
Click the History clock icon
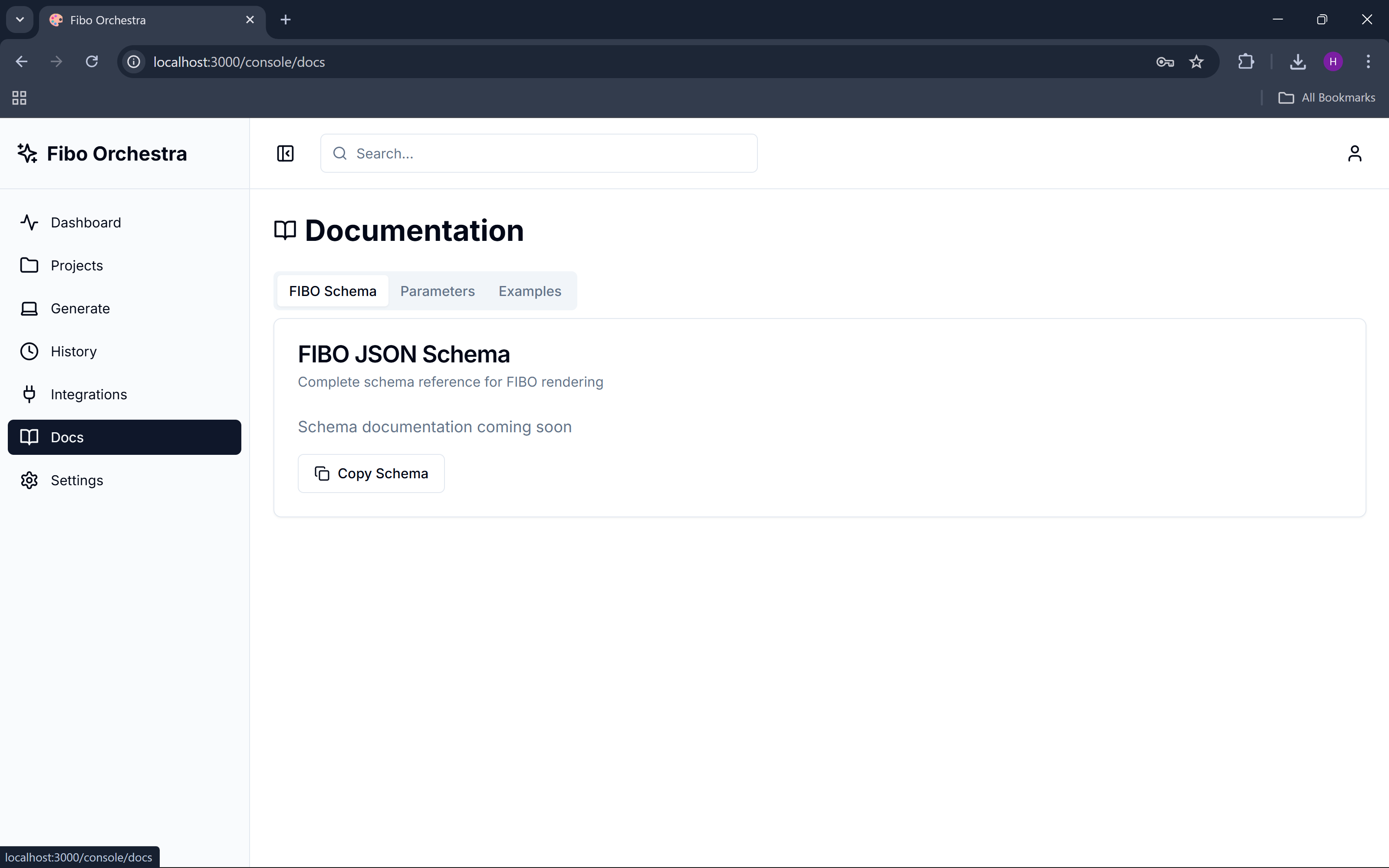[x=29, y=352]
